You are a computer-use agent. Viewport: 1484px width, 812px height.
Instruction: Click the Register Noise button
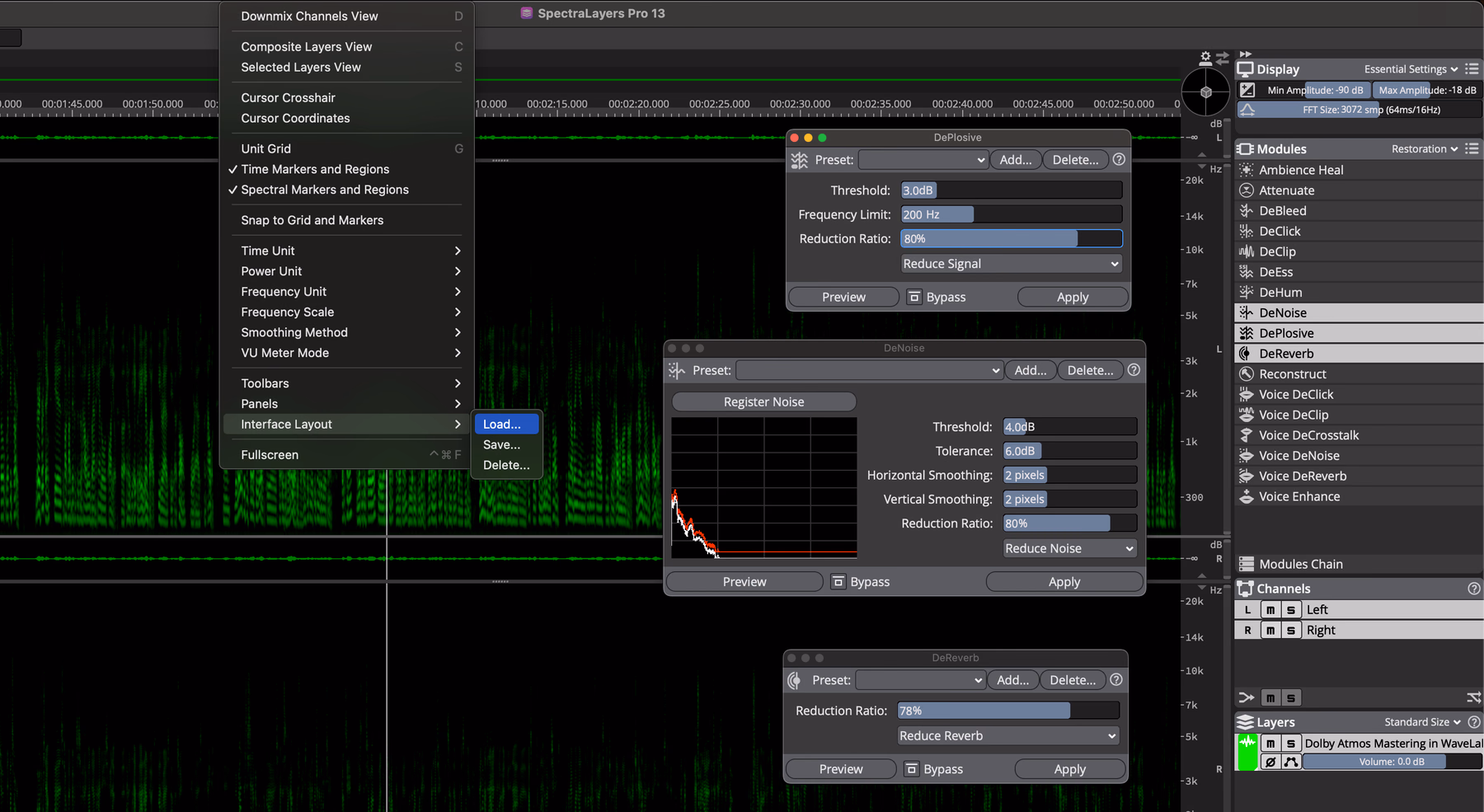[x=764, y=402]
